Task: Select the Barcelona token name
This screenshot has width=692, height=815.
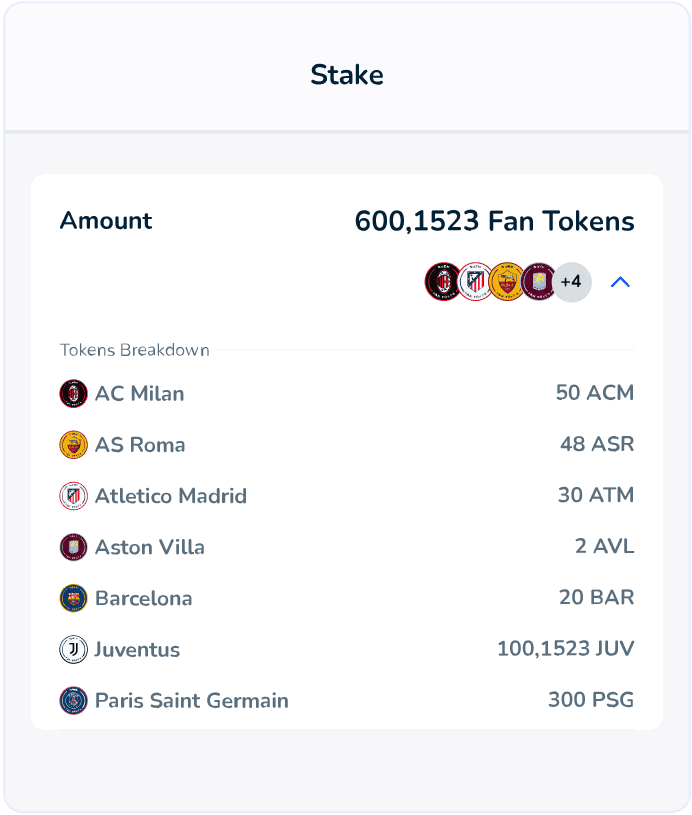Action: (x=143, y=598)
